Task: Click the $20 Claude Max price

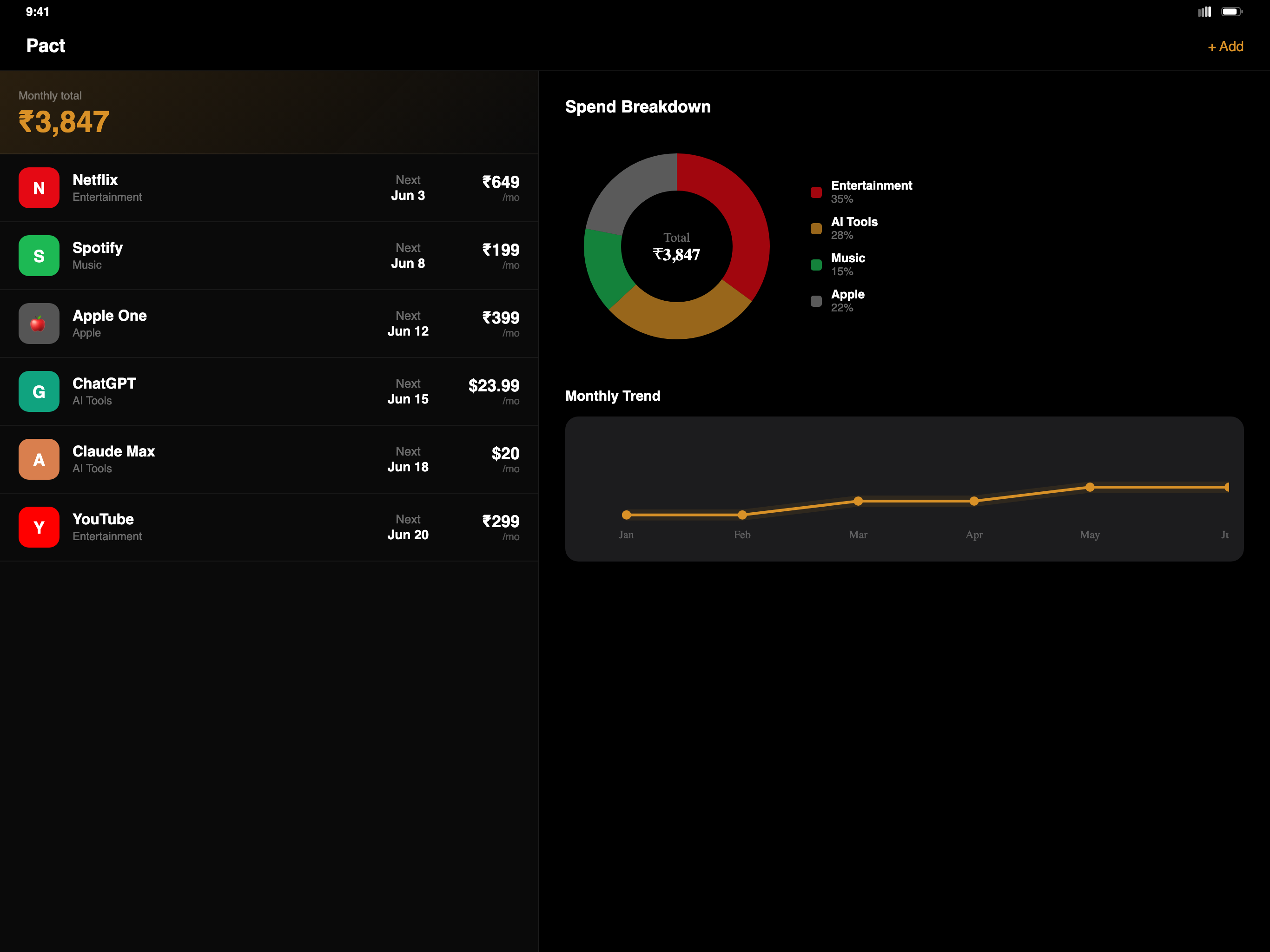Action: [x=505, y=454]
